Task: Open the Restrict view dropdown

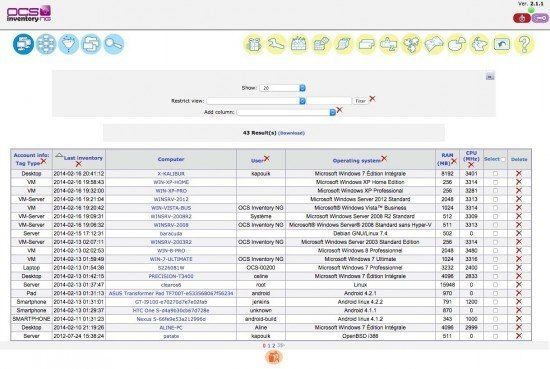Action: [x=256, y=101]
